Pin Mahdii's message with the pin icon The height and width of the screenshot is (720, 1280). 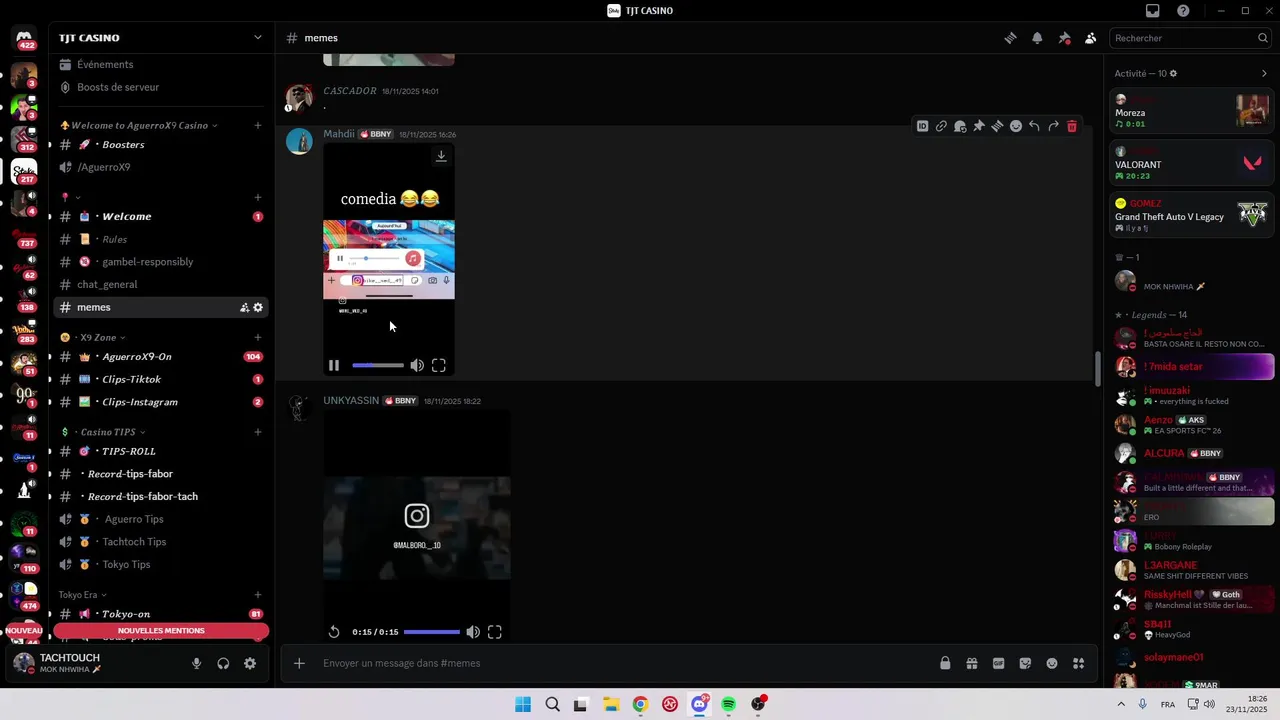(978, 126)
